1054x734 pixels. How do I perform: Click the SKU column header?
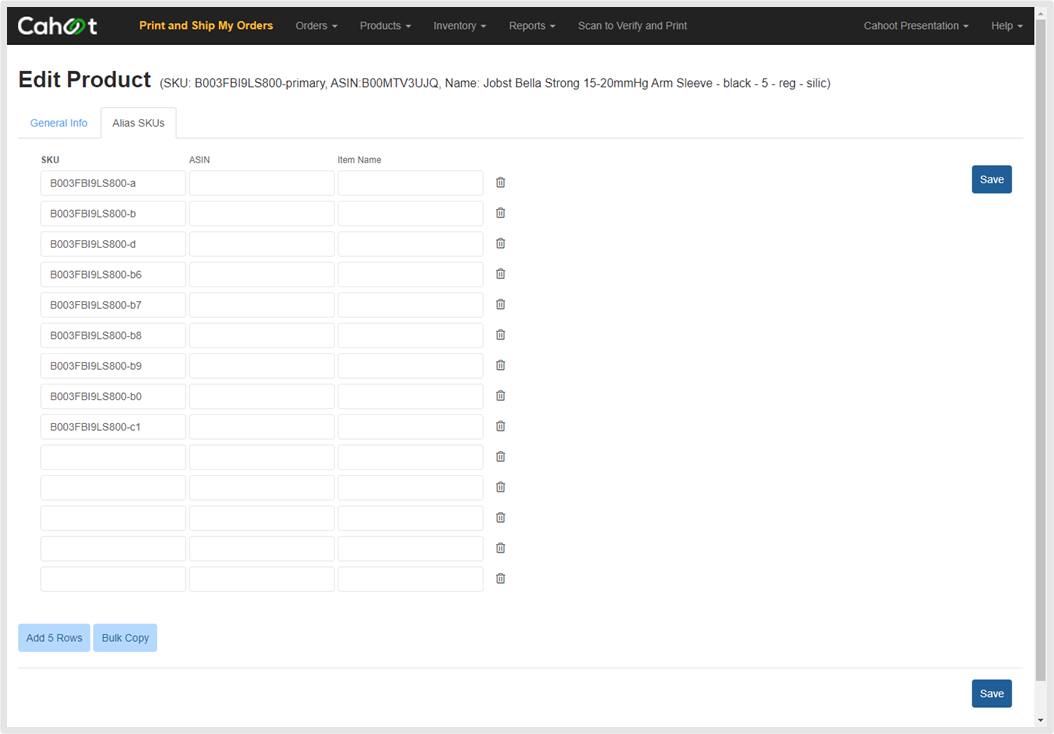pos(50,160)
